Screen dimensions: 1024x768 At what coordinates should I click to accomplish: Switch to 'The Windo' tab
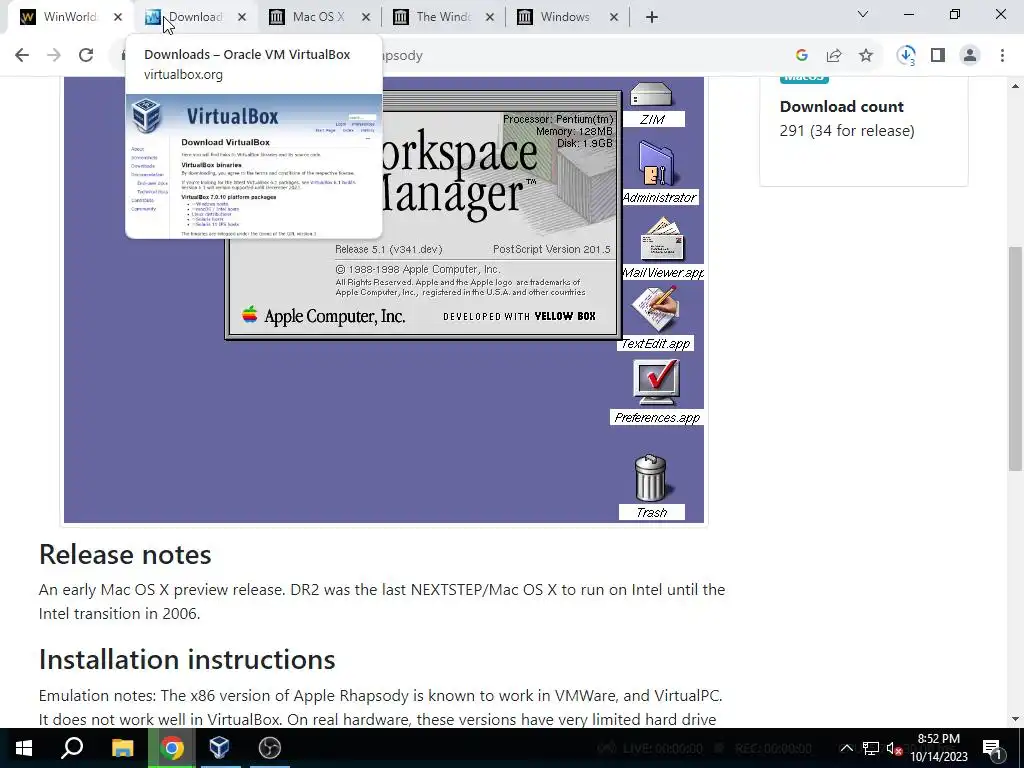click(442, 17)
